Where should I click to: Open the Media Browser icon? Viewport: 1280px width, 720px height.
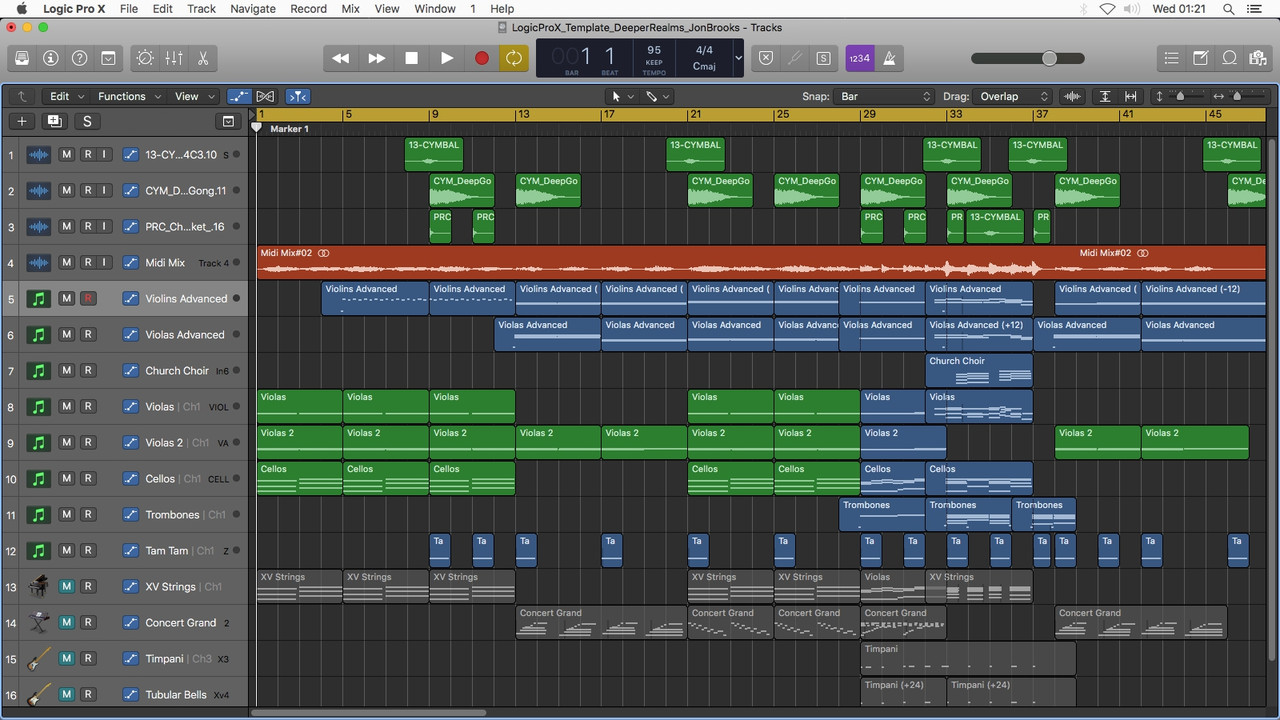pyautogui.click(x=1259, y=58)
